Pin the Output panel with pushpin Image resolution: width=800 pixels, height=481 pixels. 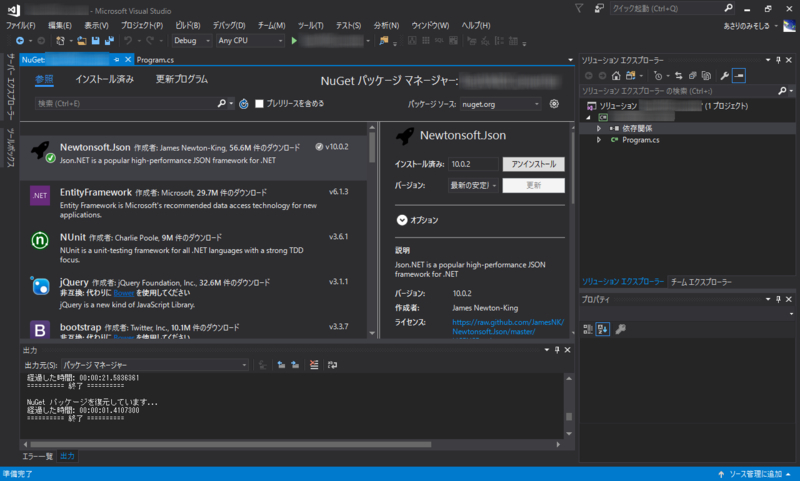557,350
